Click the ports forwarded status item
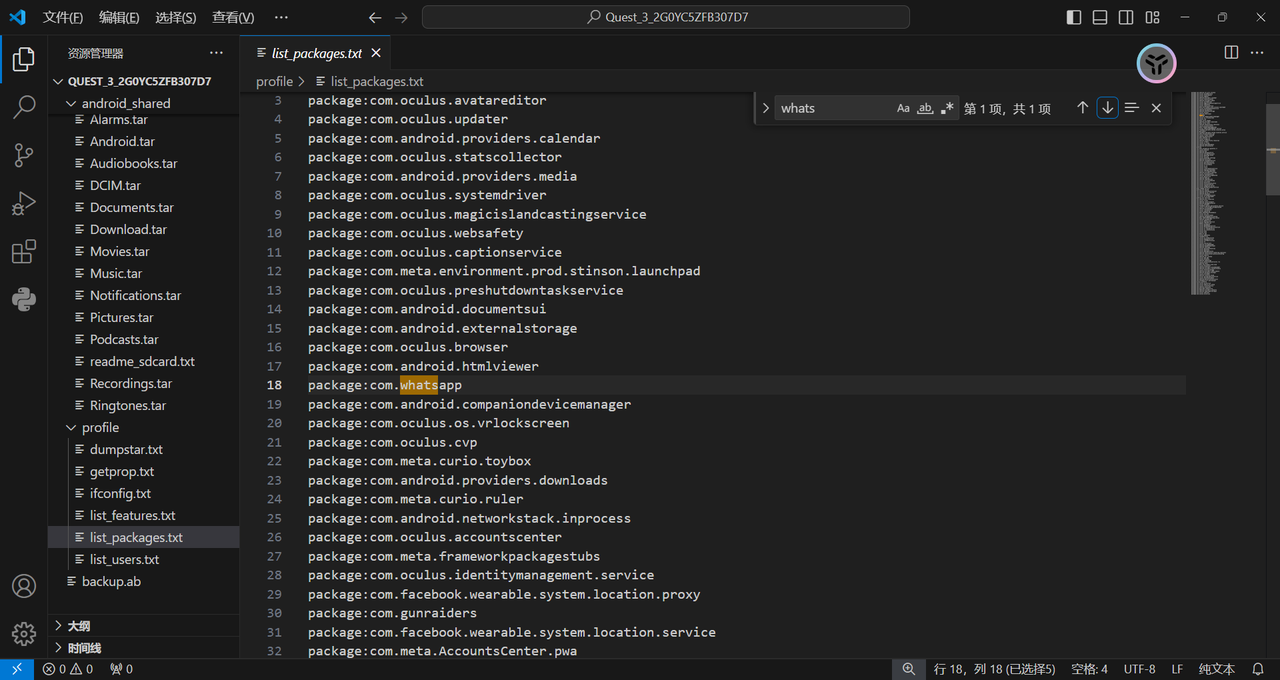 click(121, 669)
